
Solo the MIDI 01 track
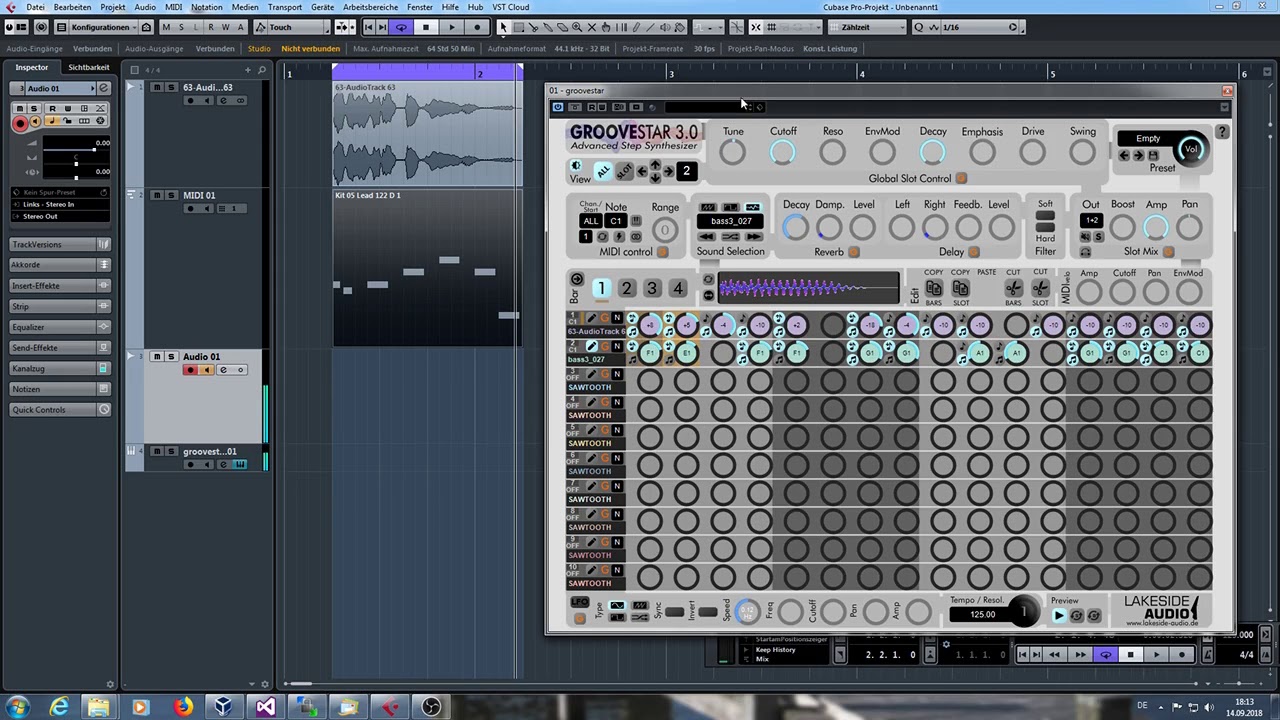[x=171, y=195]
